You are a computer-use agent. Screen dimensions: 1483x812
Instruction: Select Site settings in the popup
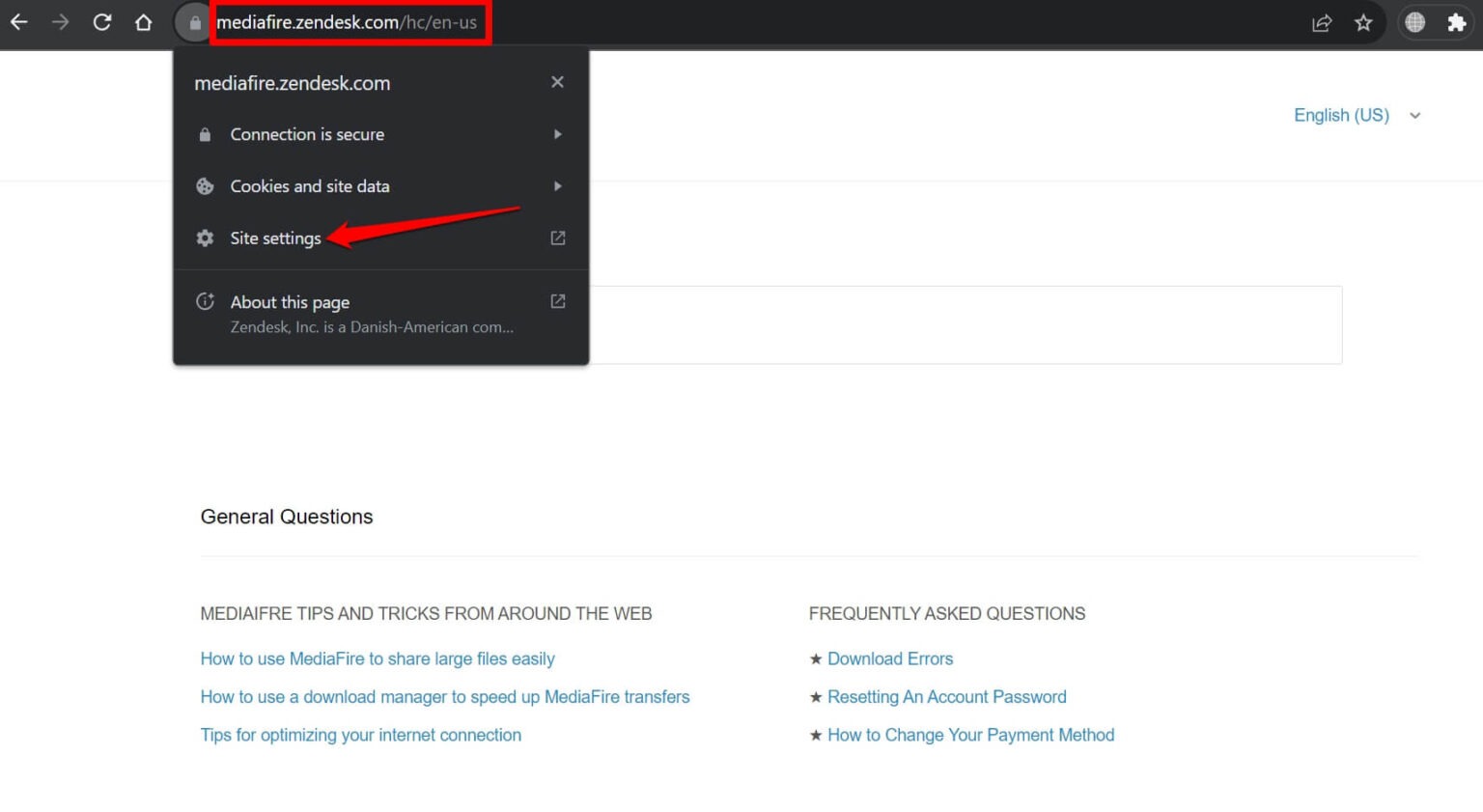(275, 238)
